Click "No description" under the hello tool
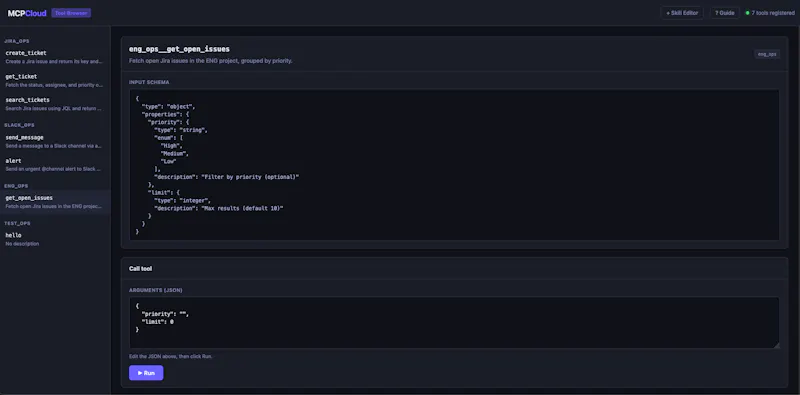Image resolution: width=800 pixels, height=395 pixels. pos(22,244)
